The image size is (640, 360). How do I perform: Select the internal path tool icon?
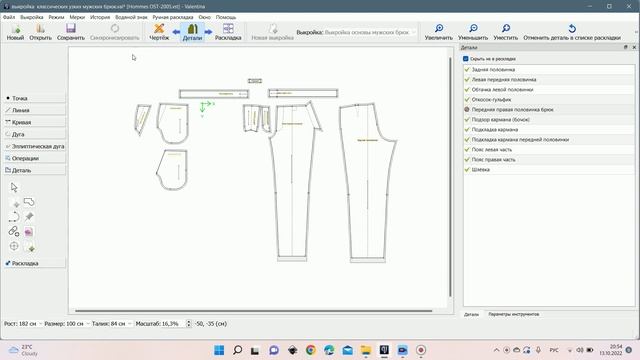click(x=14, y=217)
